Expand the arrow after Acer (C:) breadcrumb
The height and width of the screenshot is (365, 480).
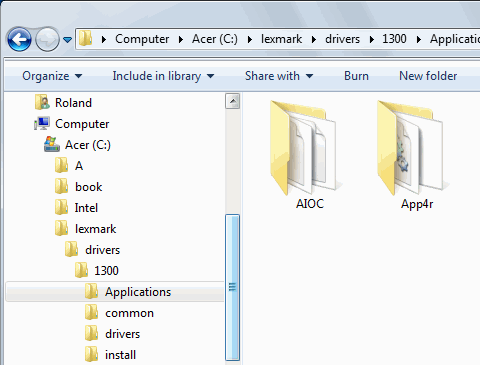click(x=250, y=39)
